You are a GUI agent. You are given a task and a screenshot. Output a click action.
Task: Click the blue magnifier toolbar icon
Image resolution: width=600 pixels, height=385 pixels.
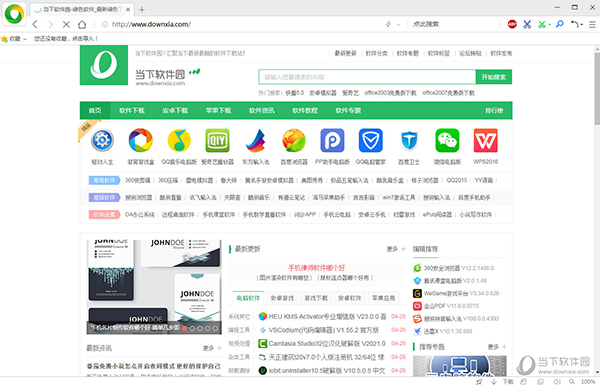point(559,24)
